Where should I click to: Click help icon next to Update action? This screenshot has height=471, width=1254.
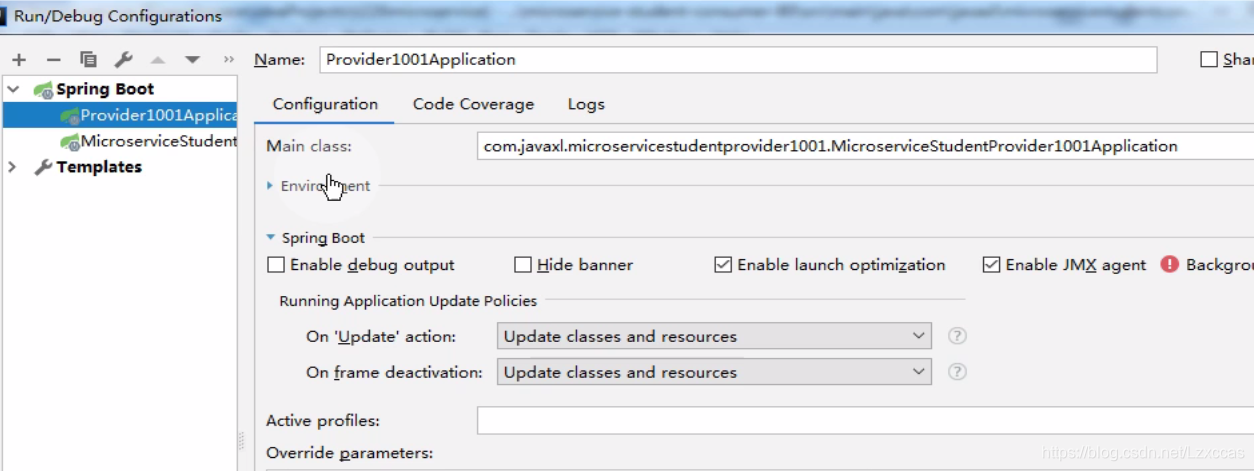957,336
